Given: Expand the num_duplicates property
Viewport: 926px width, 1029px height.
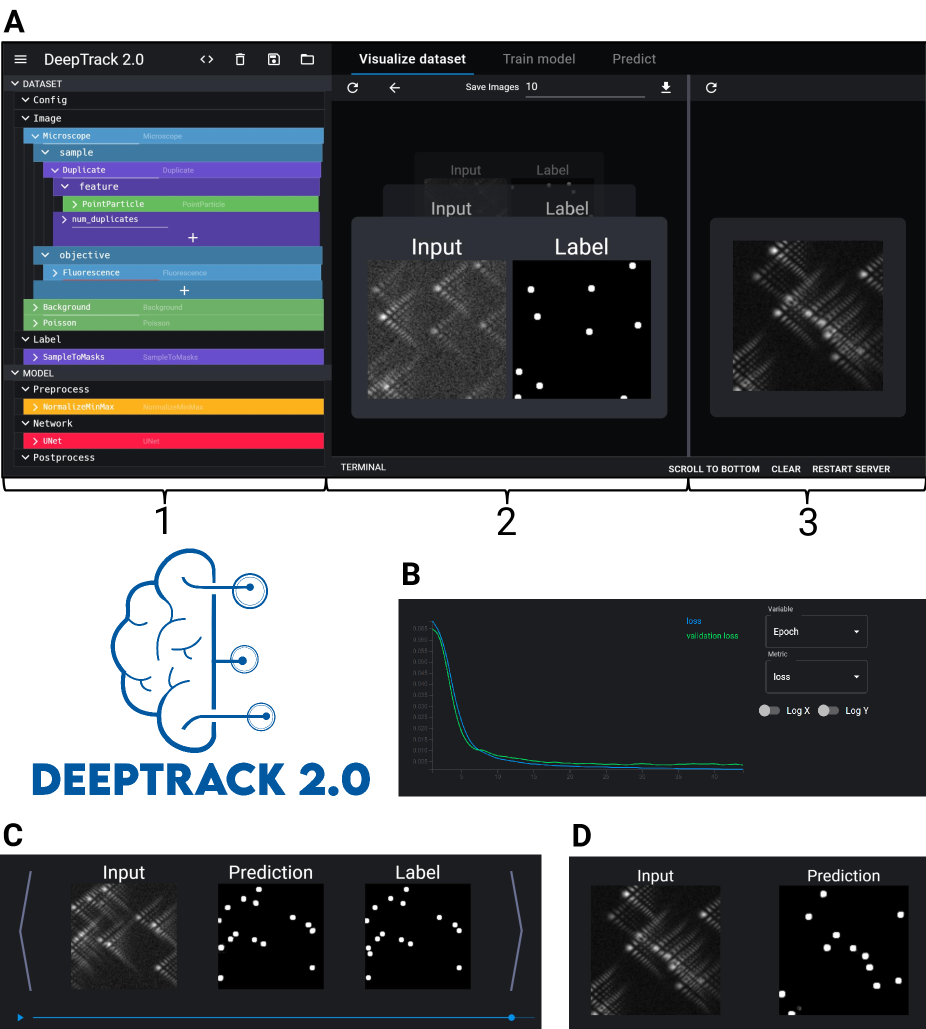Looking at the screenshot, I should (x=64, y=219).
